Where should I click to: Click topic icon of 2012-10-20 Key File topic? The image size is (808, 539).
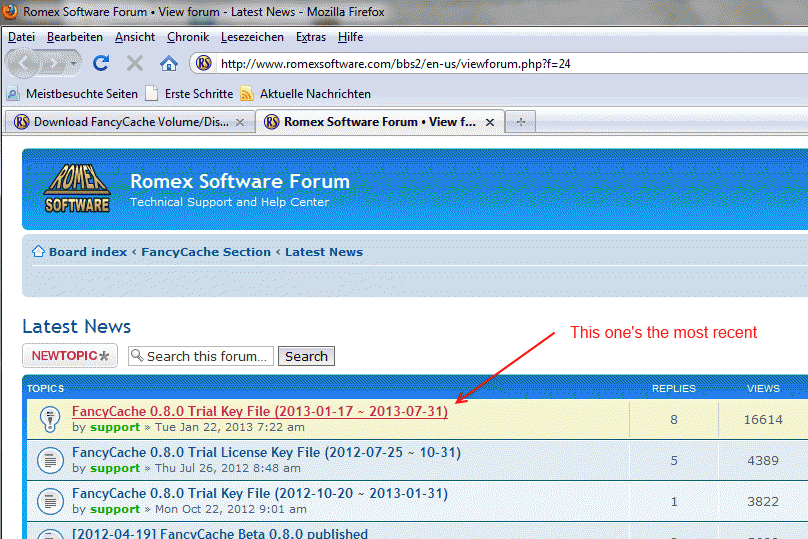tap(50, 501)
